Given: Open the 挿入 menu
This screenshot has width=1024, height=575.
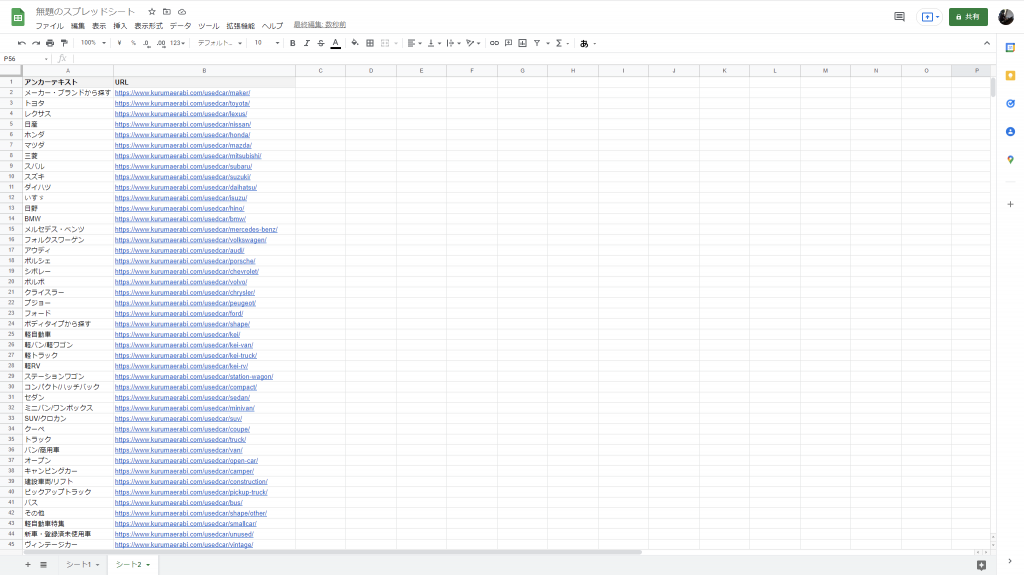Looking at the screenshot, I should [x=120, y=26].
